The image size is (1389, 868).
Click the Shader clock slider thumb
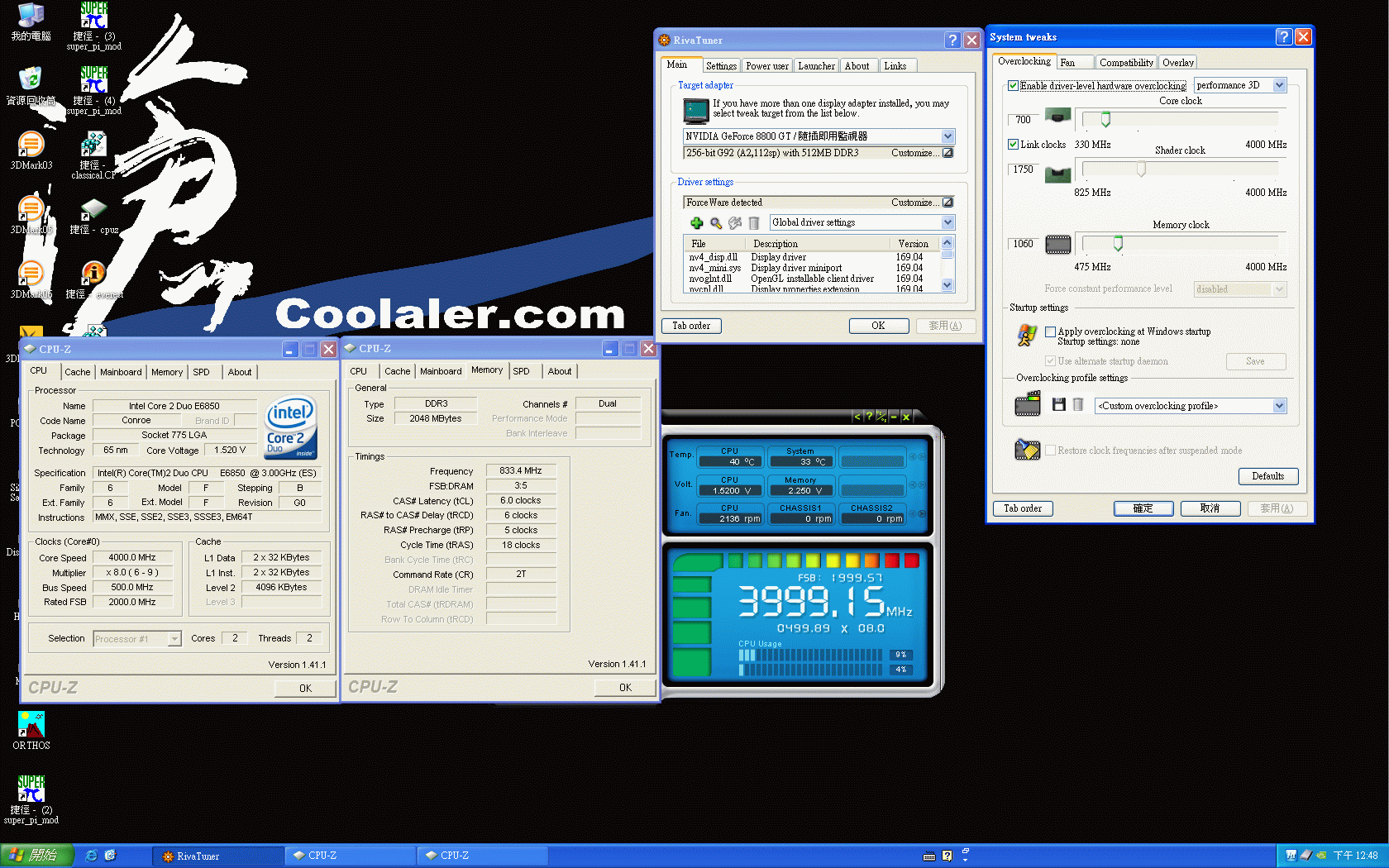pyautogui.click(x=1141, y=169)
